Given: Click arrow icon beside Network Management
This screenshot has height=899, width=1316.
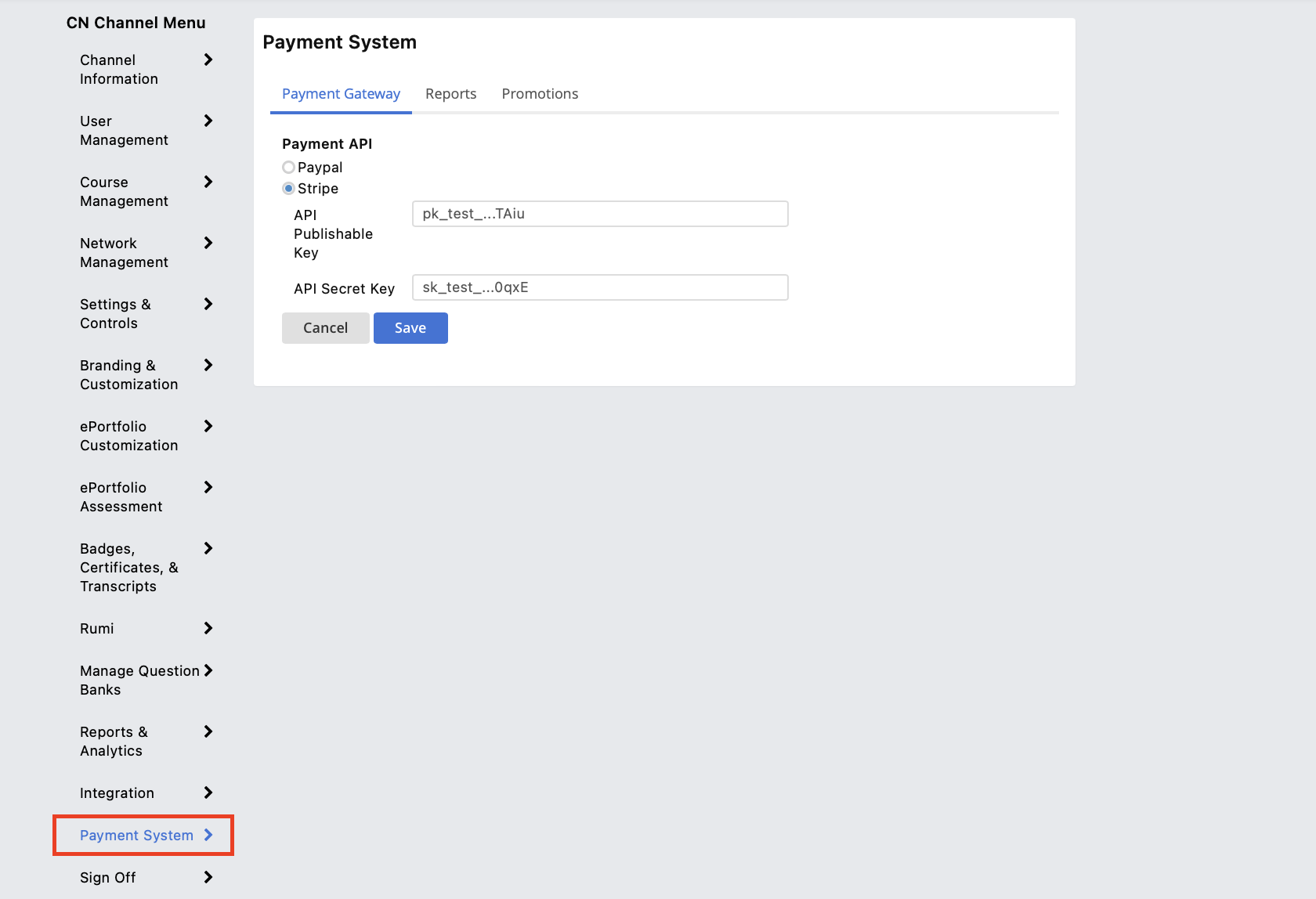Looking at the screenshot, I should pos(208,243).
